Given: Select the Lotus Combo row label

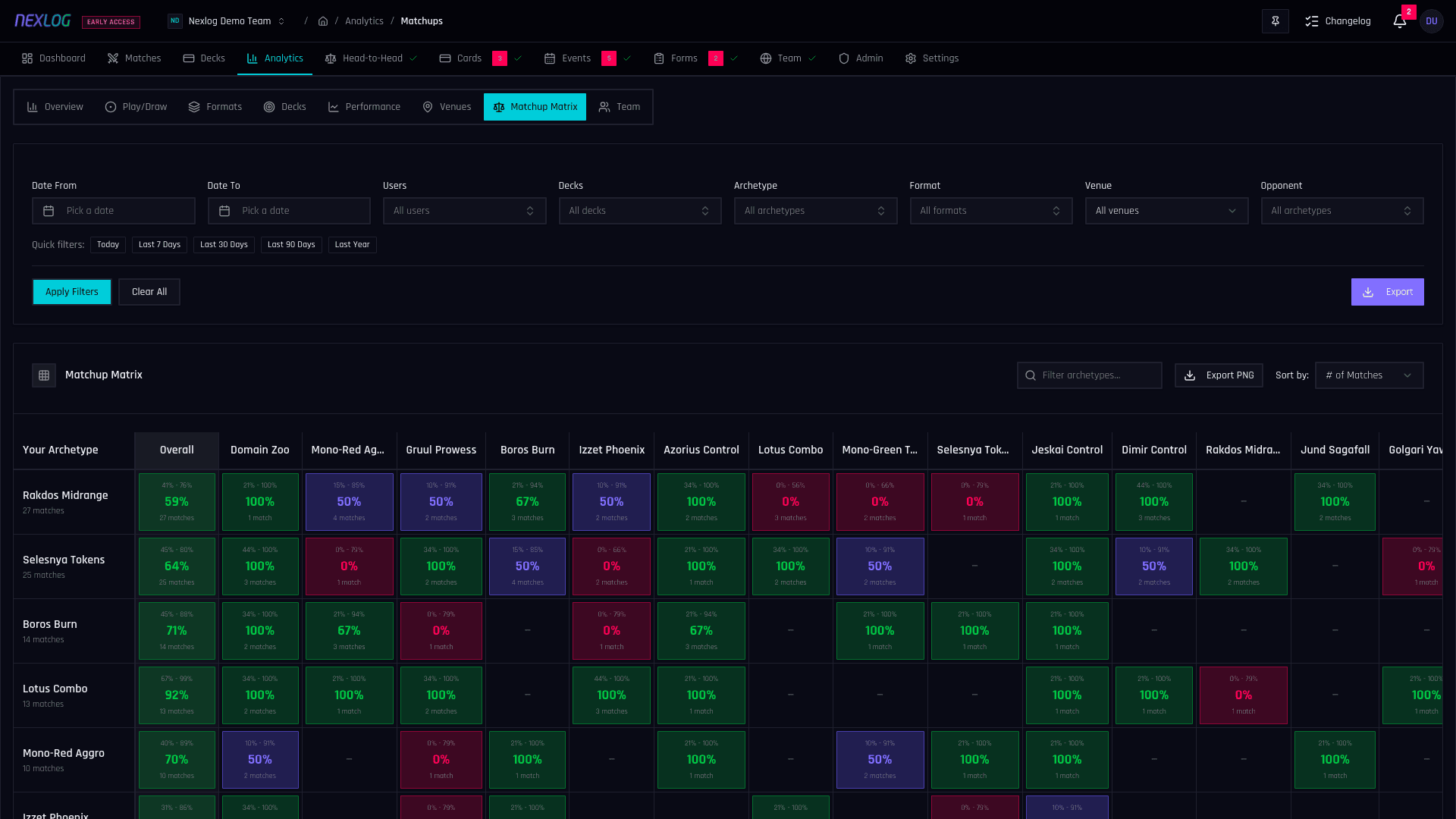Looking at the screenshot, I should click(55, 689).
